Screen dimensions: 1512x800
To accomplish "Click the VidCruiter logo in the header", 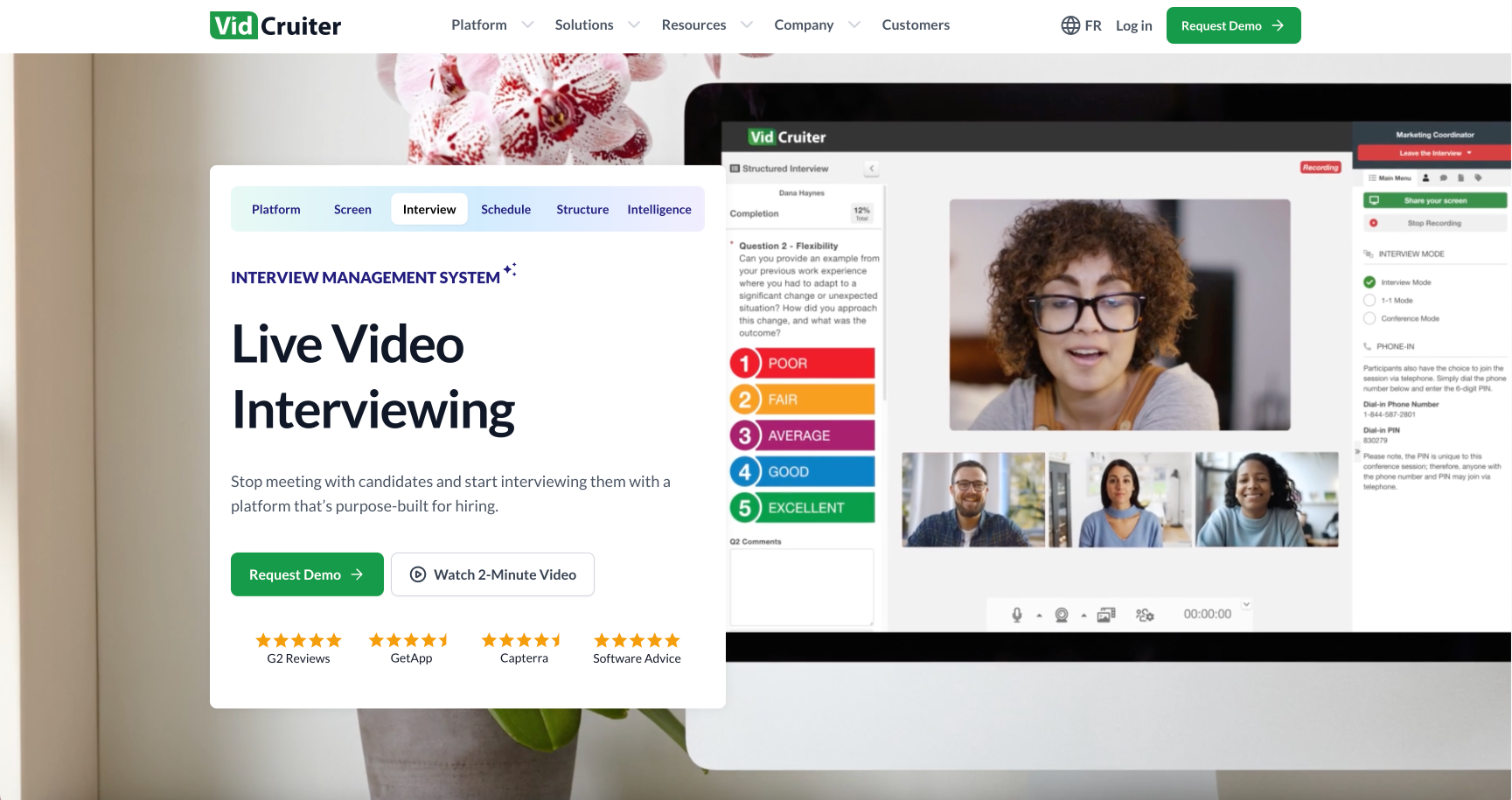I will pos(275,25).
